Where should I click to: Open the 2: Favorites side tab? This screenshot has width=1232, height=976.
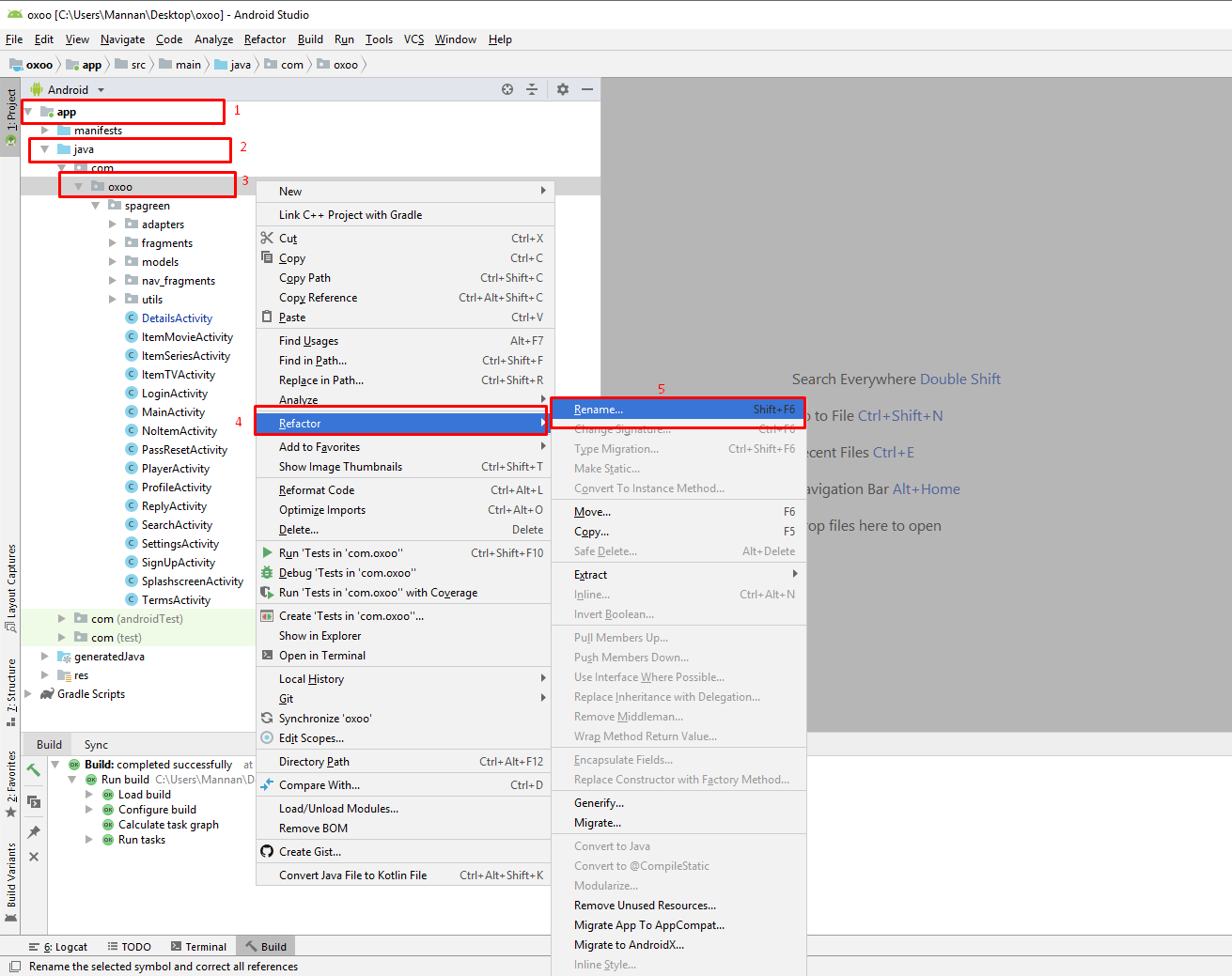[x=11, y=783]
